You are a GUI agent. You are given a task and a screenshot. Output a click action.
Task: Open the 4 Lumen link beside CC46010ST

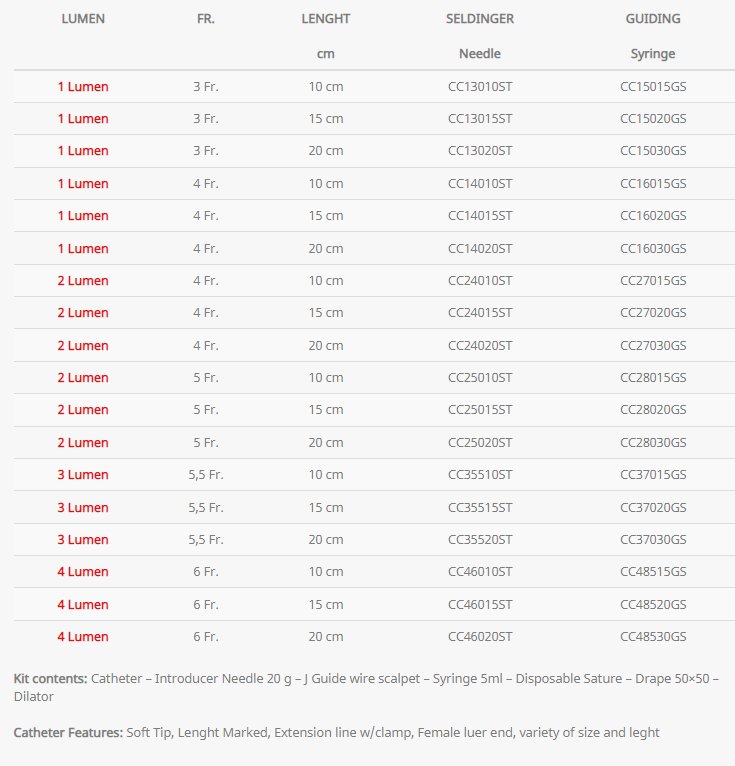(83, 572)
